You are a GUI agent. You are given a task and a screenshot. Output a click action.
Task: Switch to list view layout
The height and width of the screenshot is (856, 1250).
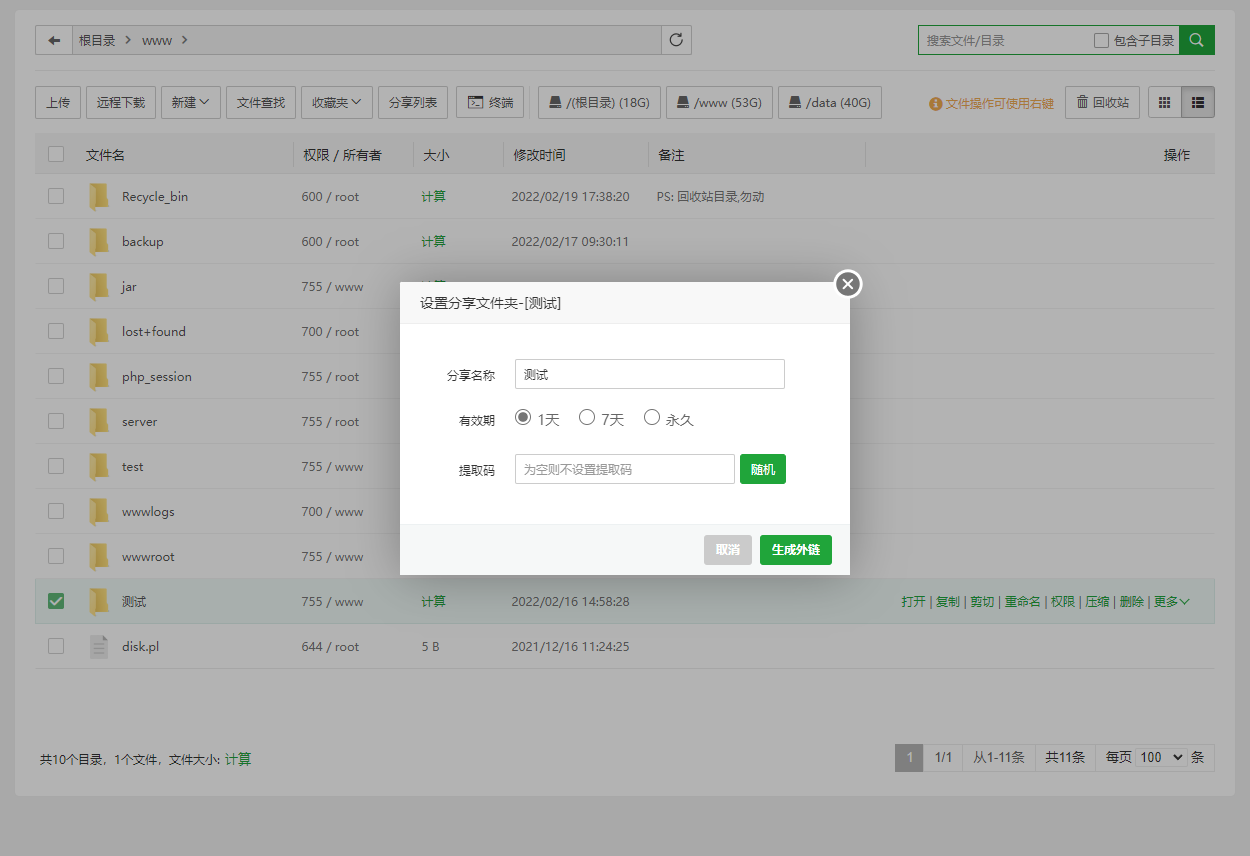tap(1196, 102)
